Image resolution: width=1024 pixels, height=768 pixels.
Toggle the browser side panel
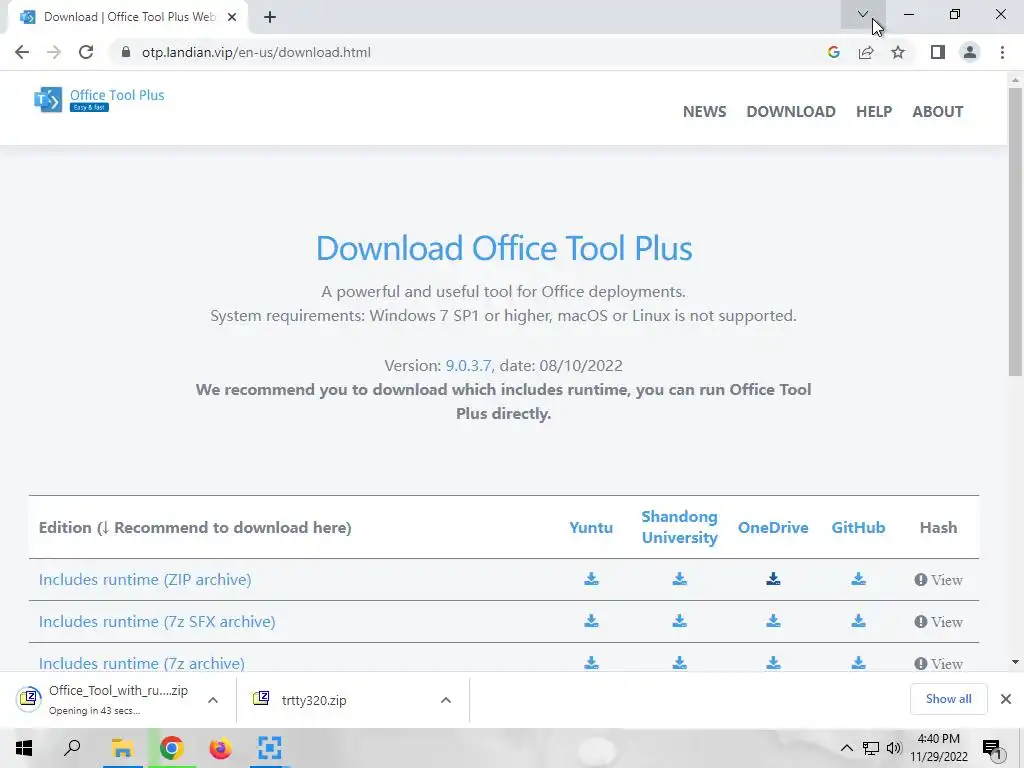(x=938, y=52)
